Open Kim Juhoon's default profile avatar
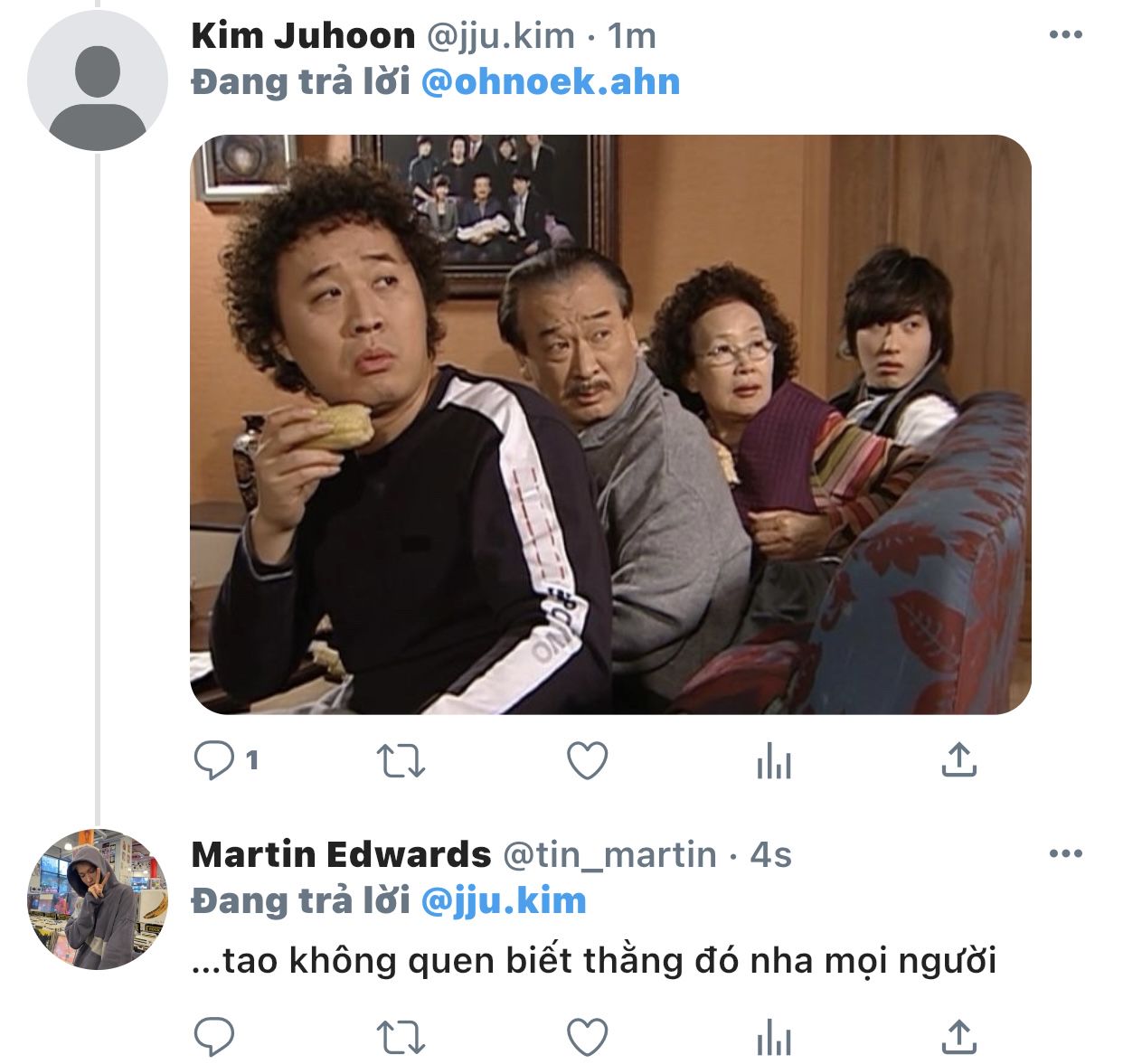This screenshot has width=1123, height=1064. [x=98, y=80]
